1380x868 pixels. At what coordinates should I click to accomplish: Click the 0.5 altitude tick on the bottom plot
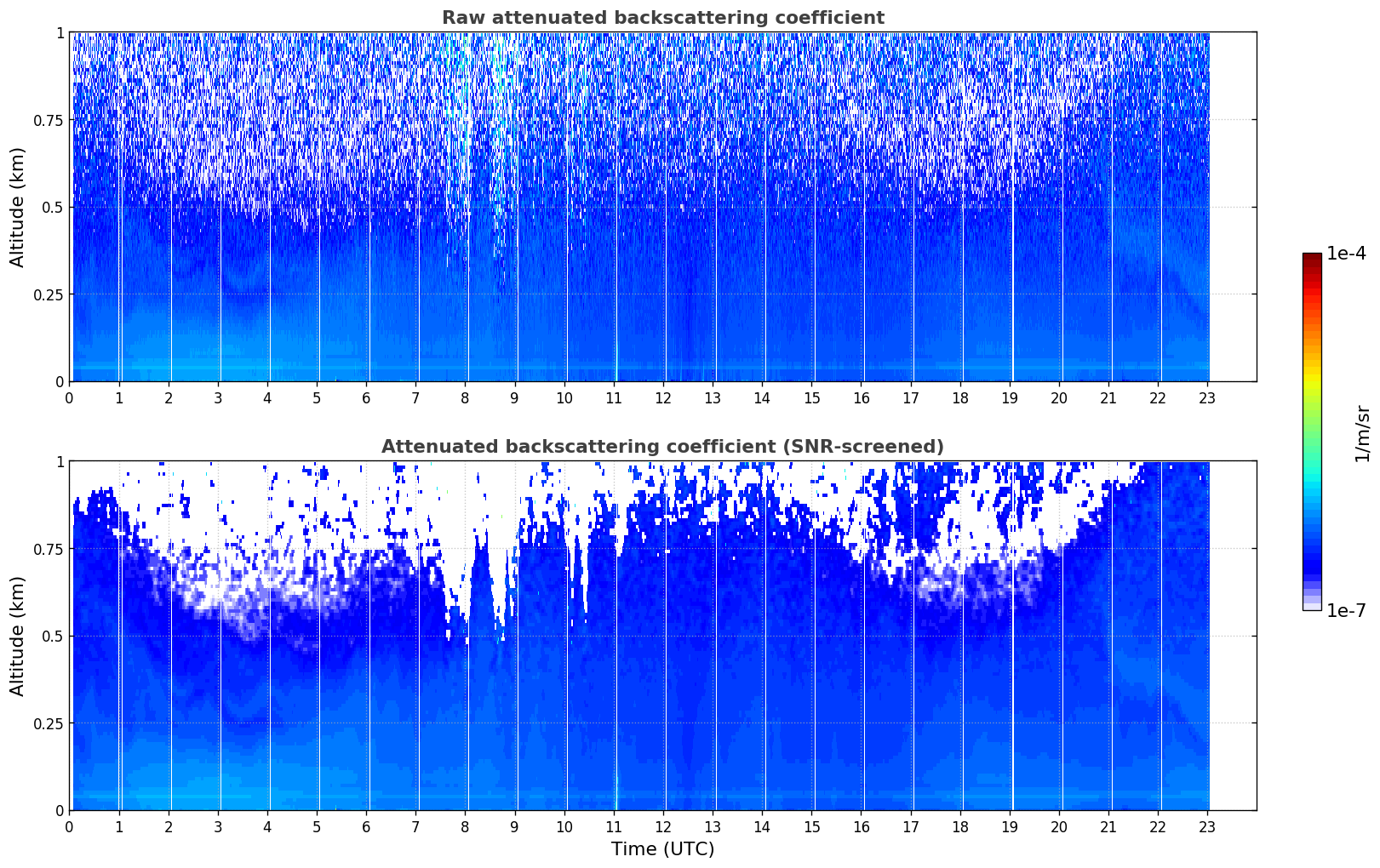coord(52,636)
